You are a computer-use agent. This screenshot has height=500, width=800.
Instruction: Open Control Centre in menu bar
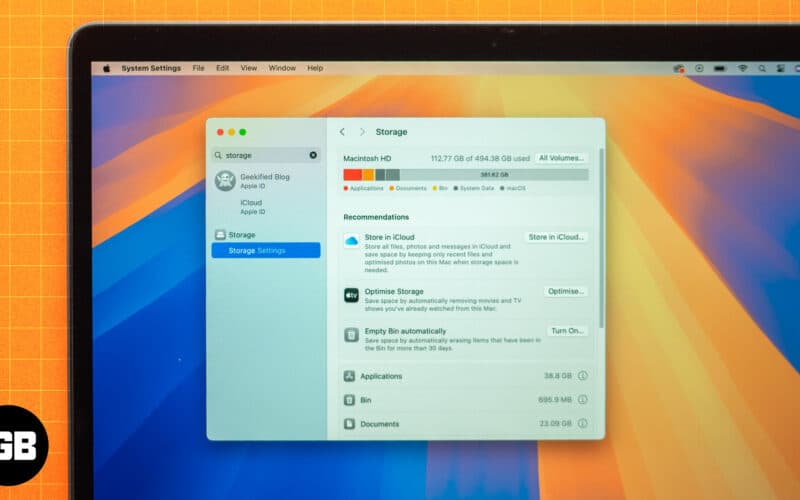click(780, 68)
